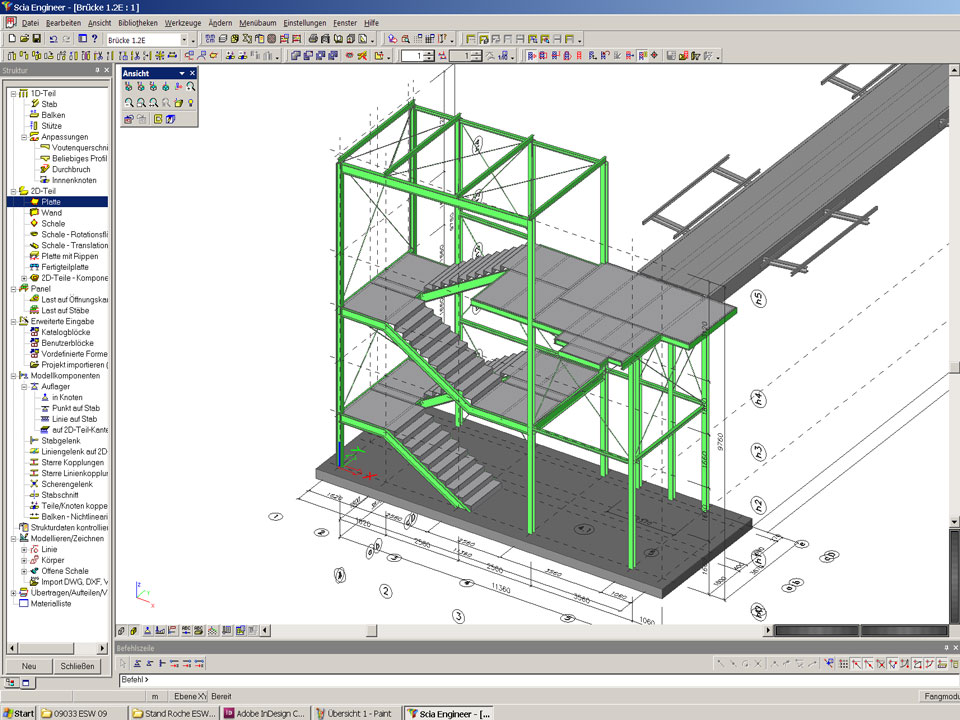Image resolution: width=960 pixels, height=720 pixels.
Task: Select the Stab member tool in tree
Action: click(x=49, y=104)
